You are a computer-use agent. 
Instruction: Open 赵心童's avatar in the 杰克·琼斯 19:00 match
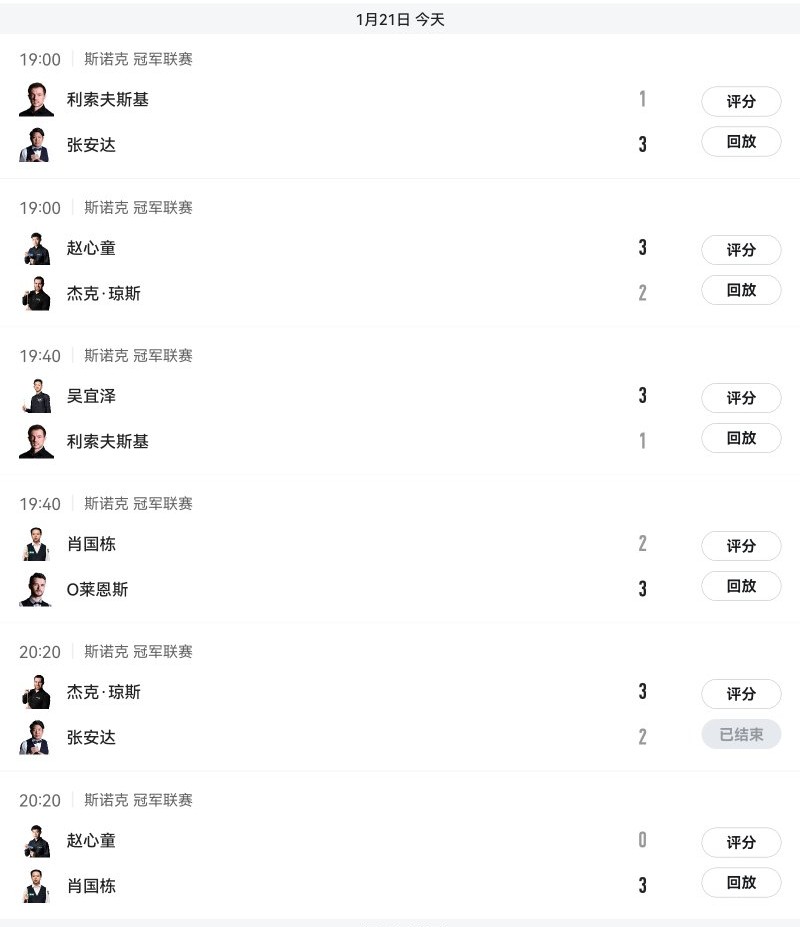pyautogui.click(x=36, y=248)
